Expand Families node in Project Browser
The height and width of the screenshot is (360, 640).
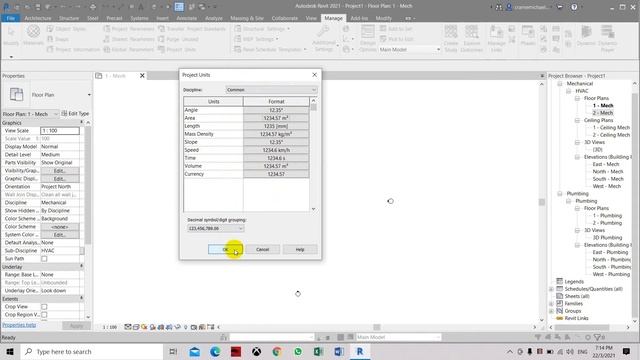[x=551, y=304]
